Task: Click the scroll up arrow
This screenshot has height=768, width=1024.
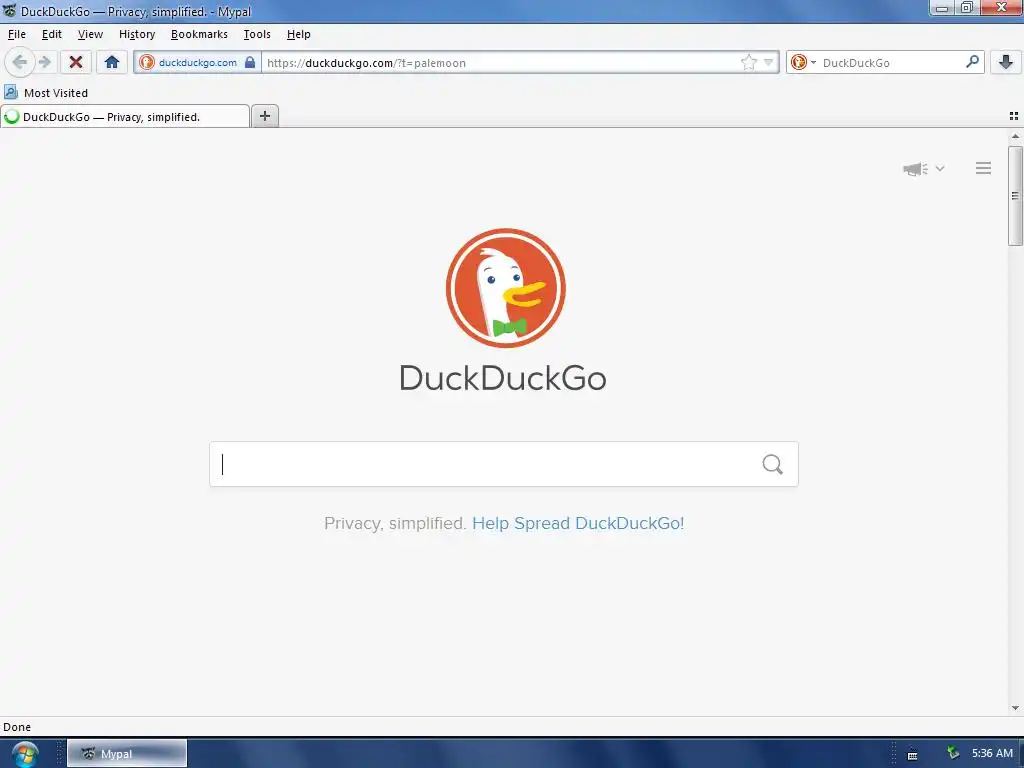Action: point(1015,136)
